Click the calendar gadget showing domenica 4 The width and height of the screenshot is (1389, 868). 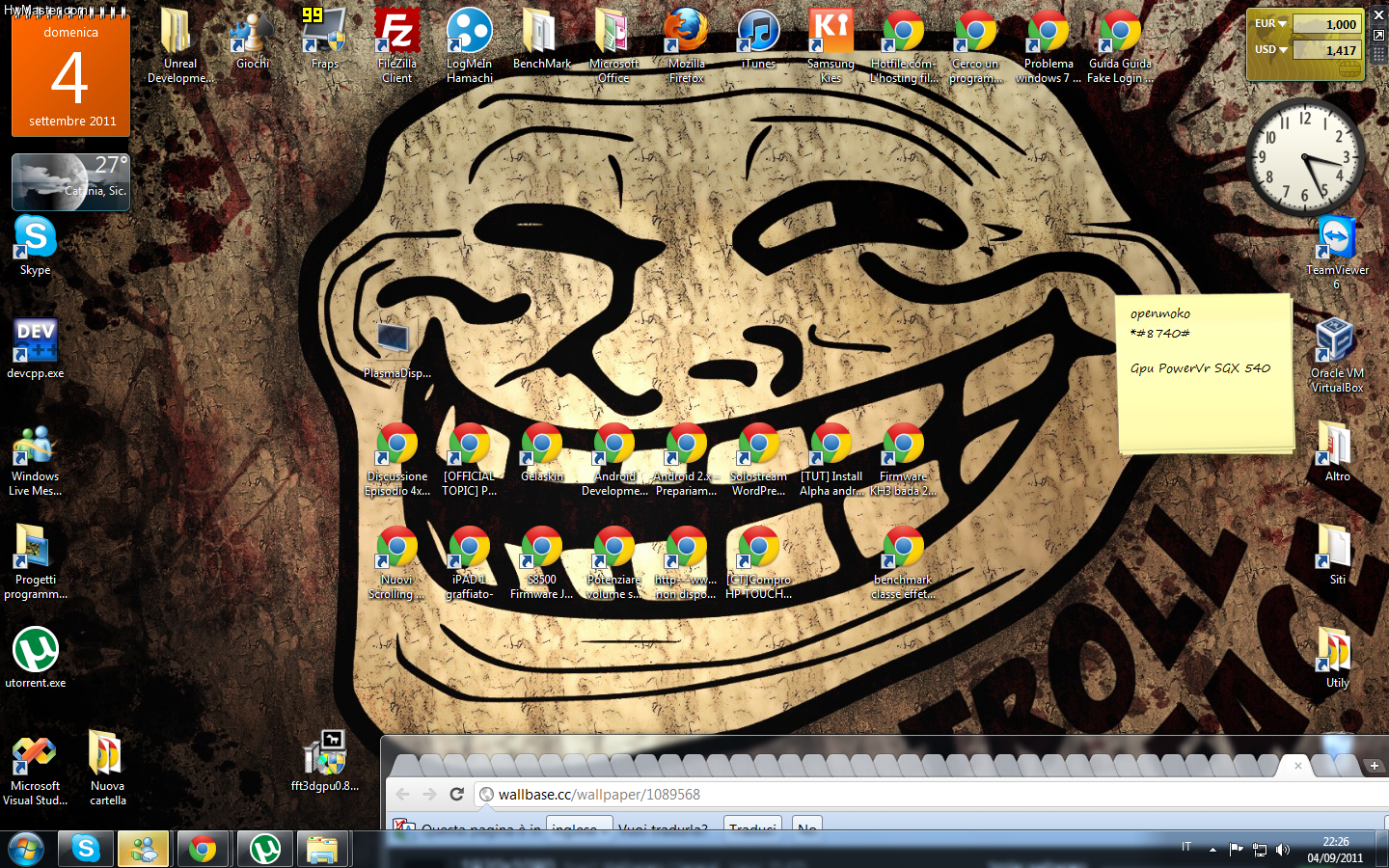(x=70, y=73)
